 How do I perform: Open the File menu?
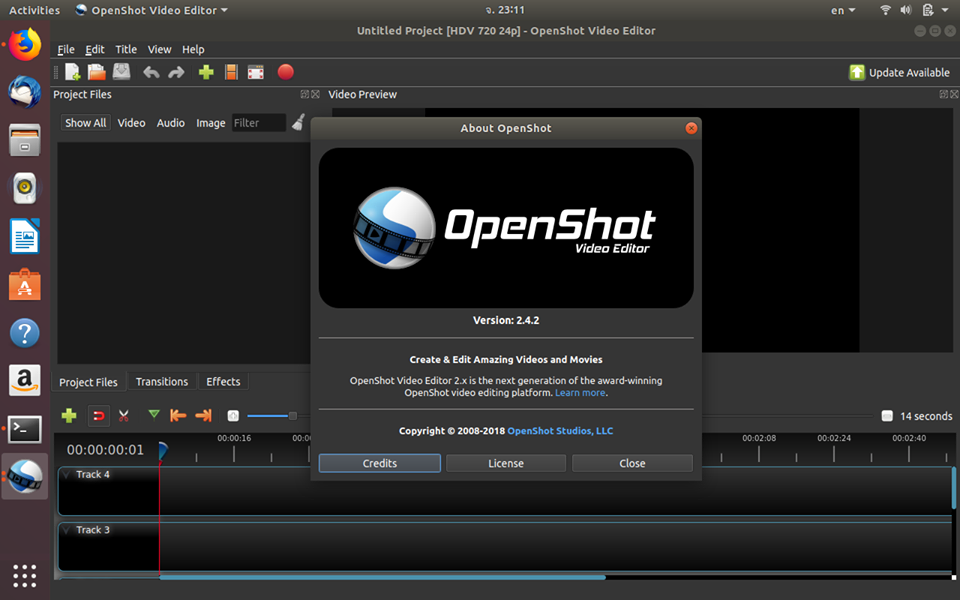(66, 50)
